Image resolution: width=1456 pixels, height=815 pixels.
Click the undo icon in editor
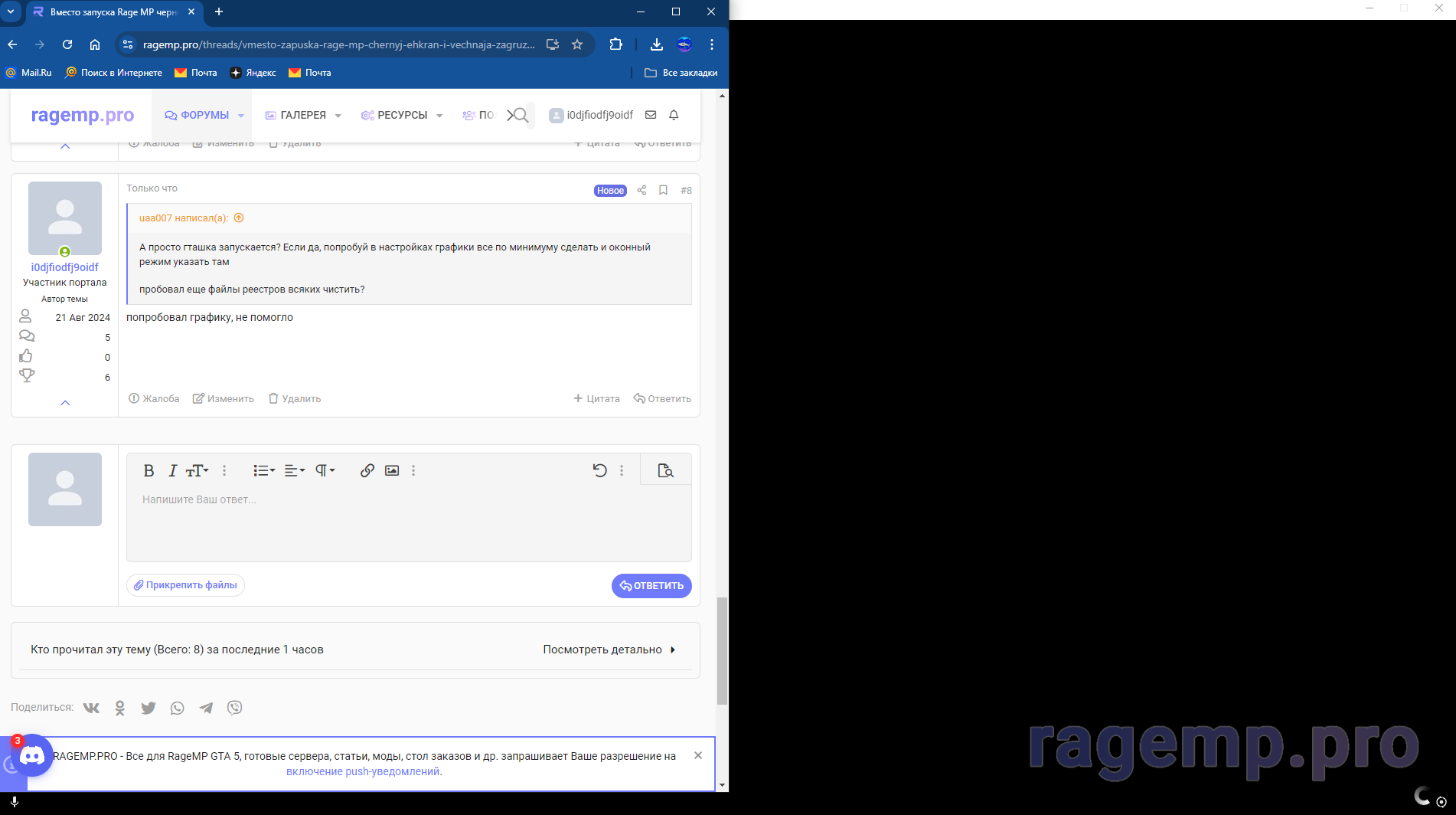600,470
